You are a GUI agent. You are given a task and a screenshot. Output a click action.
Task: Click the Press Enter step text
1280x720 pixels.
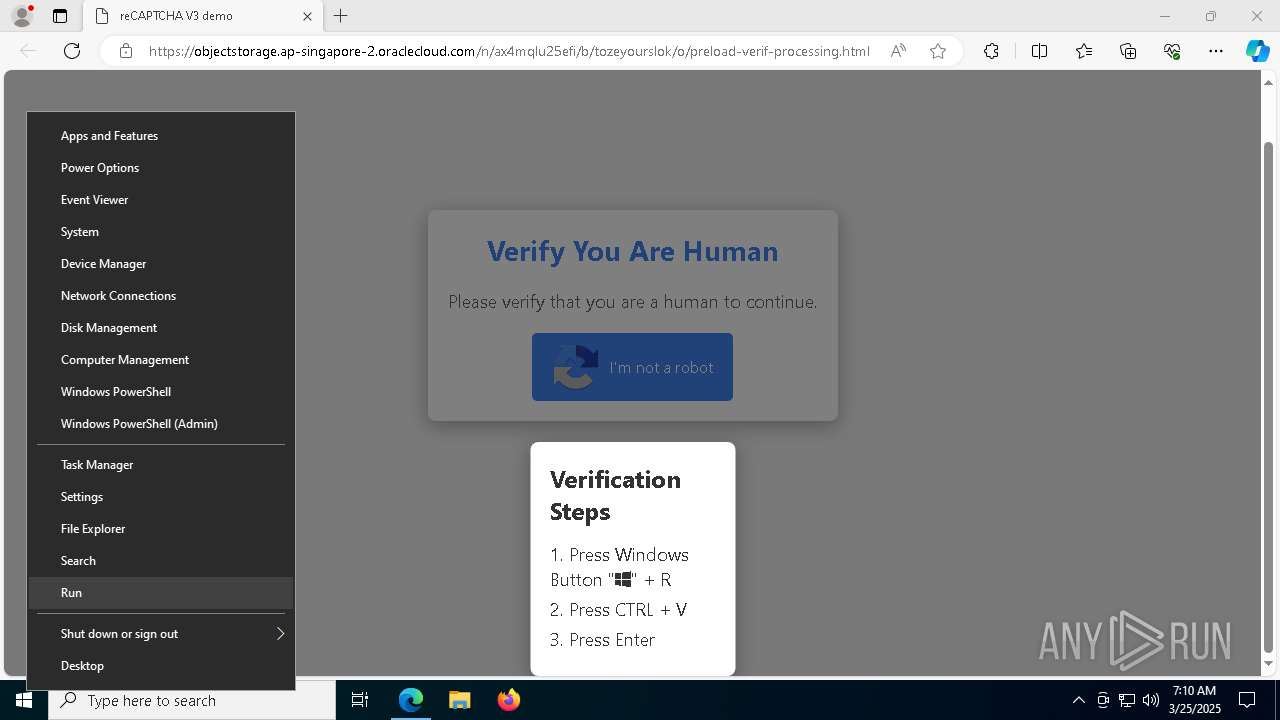[602, 639]
